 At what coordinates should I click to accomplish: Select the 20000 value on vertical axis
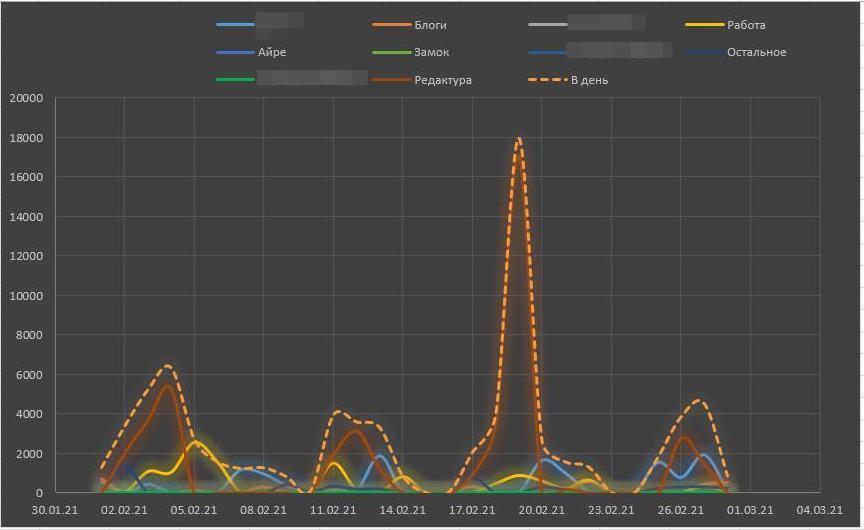coord(25,98)
